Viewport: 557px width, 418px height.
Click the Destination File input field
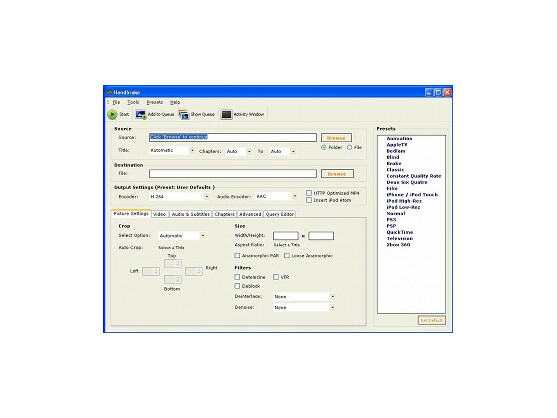(x=233, y=174)
